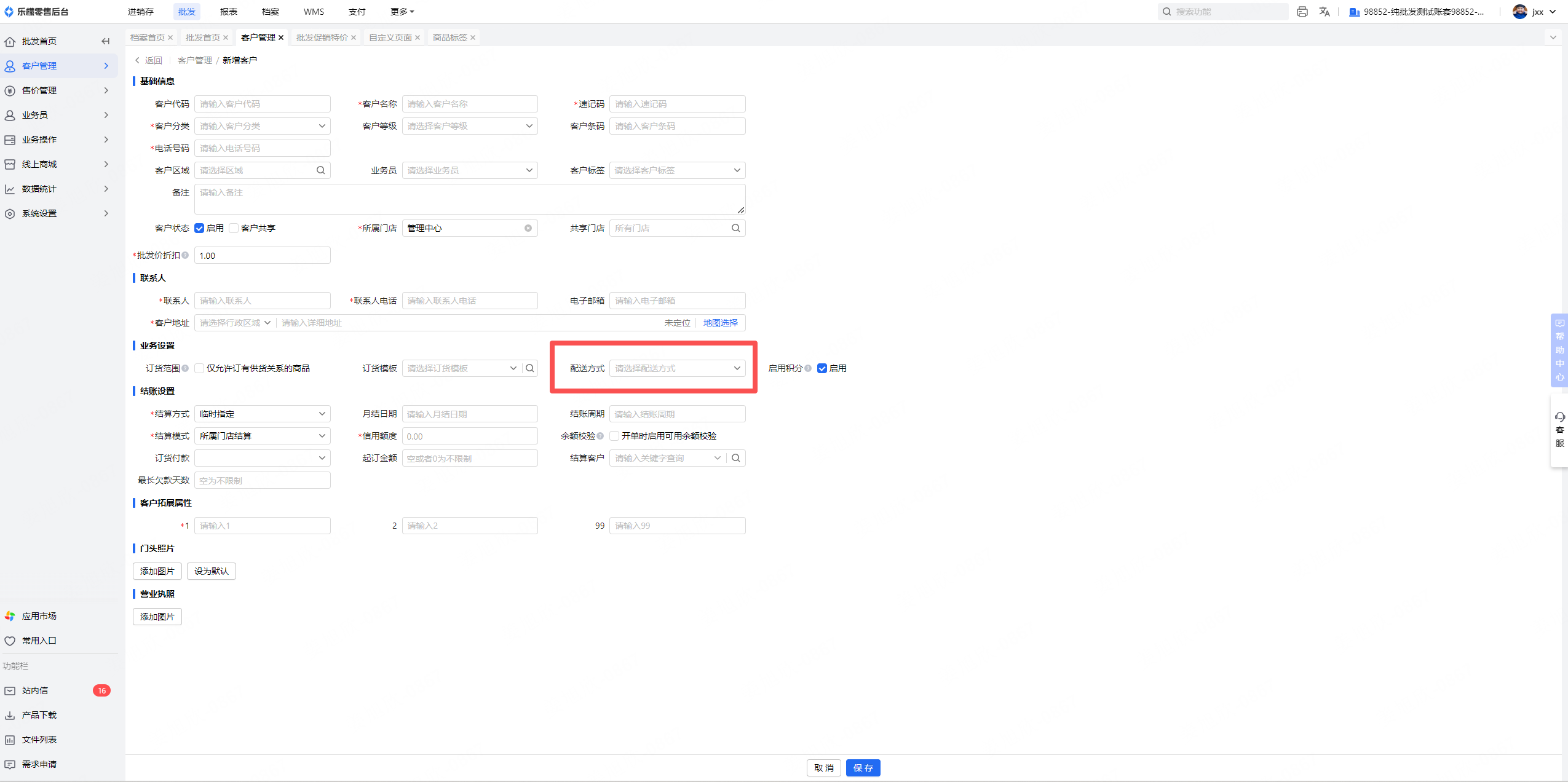Click the 保存 button
Screen dimensions: 1568x782
[x=863, y=768]
